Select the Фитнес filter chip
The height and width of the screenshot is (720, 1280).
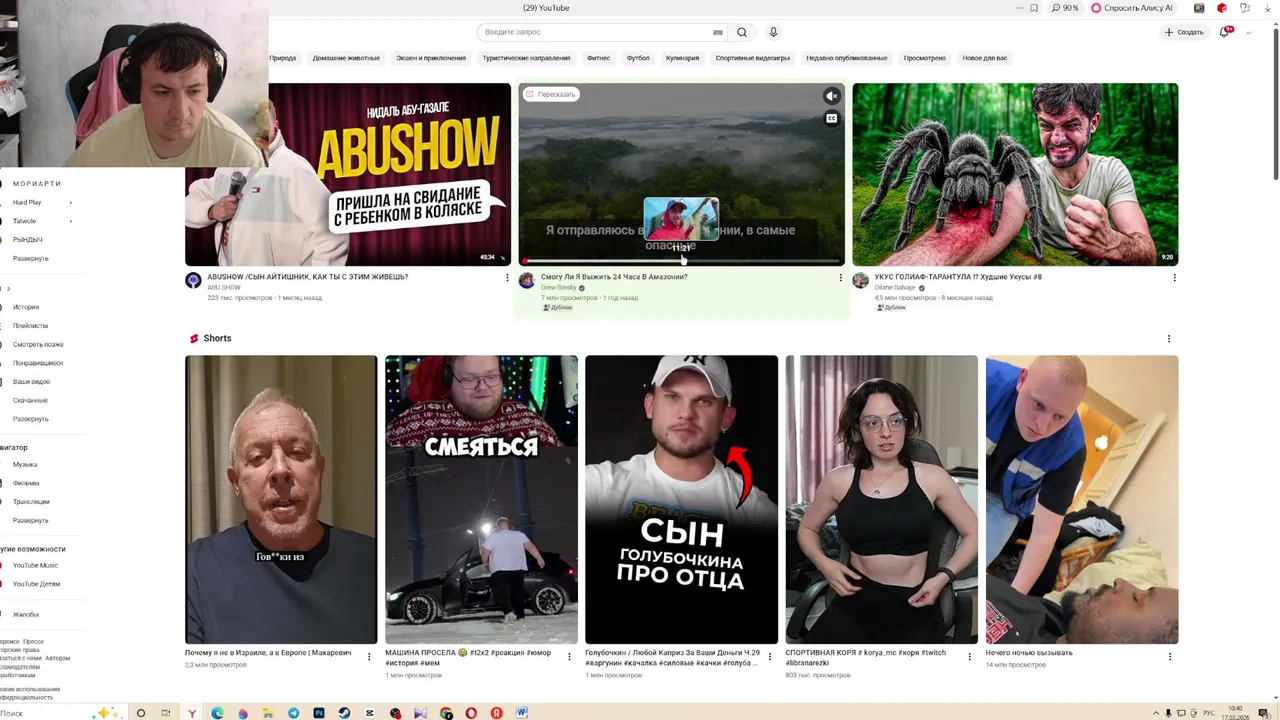[598, 58]
